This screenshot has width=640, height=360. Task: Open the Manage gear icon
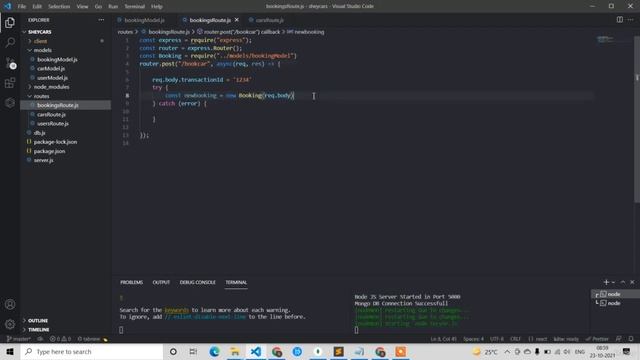point(10,324)
